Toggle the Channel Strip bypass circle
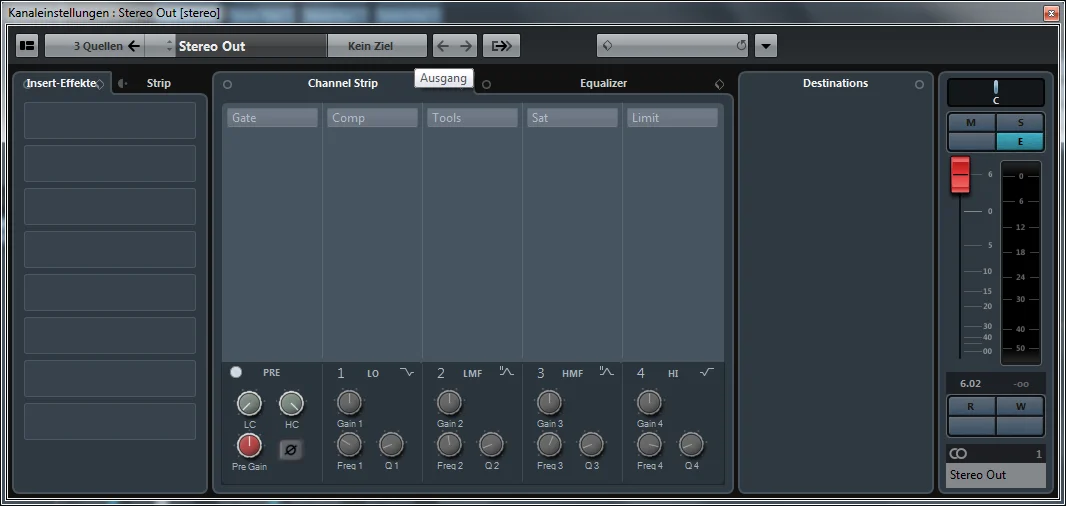The image size is (1066, 506). (227, 84)
